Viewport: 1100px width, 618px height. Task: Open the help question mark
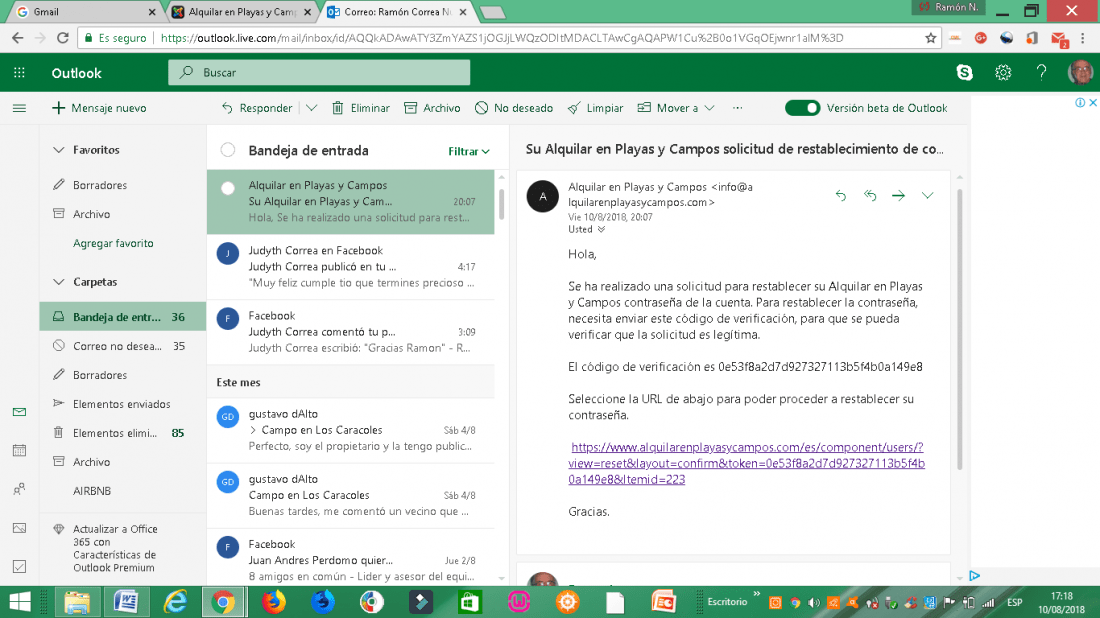1041,72
